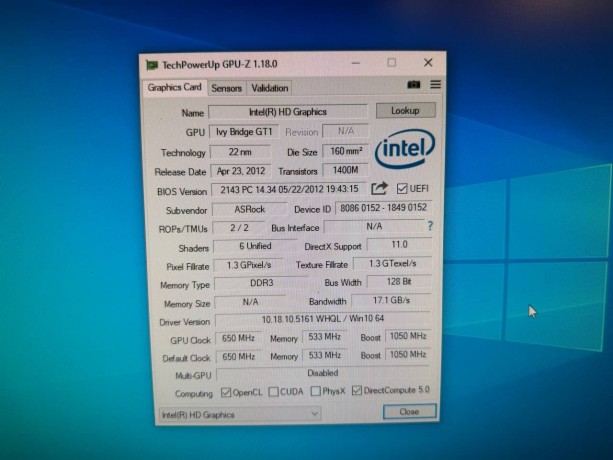613x460 pixels.
Task: Toggle the UEFI checkbox
Action: pyautogui.click(x=401, y=189)
